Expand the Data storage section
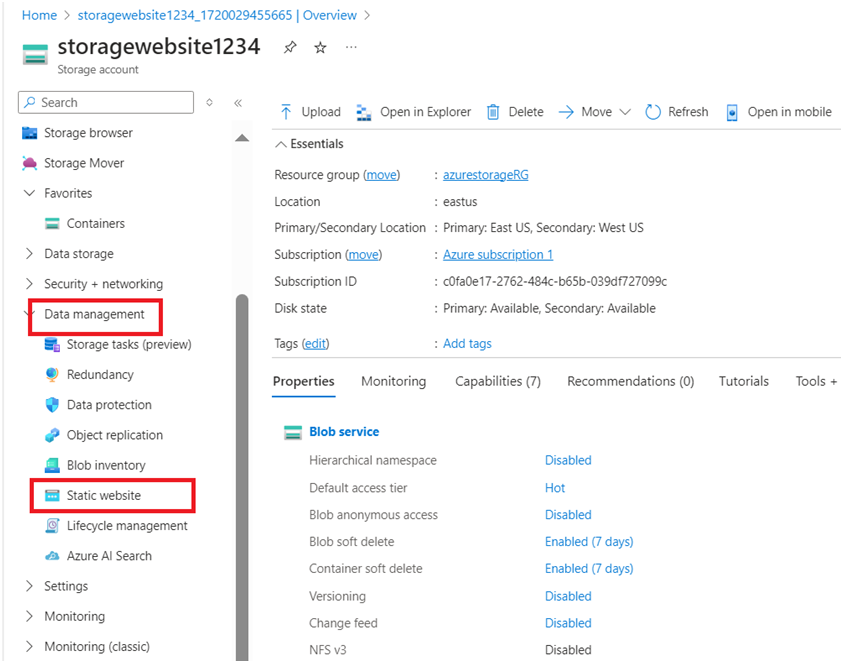 tap(30, 254)
